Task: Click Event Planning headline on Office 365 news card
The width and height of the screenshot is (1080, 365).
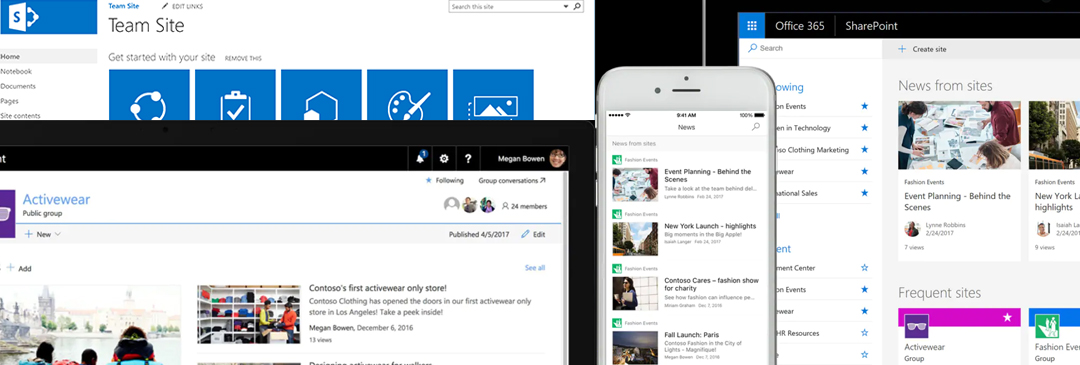Action: point(957,201)
